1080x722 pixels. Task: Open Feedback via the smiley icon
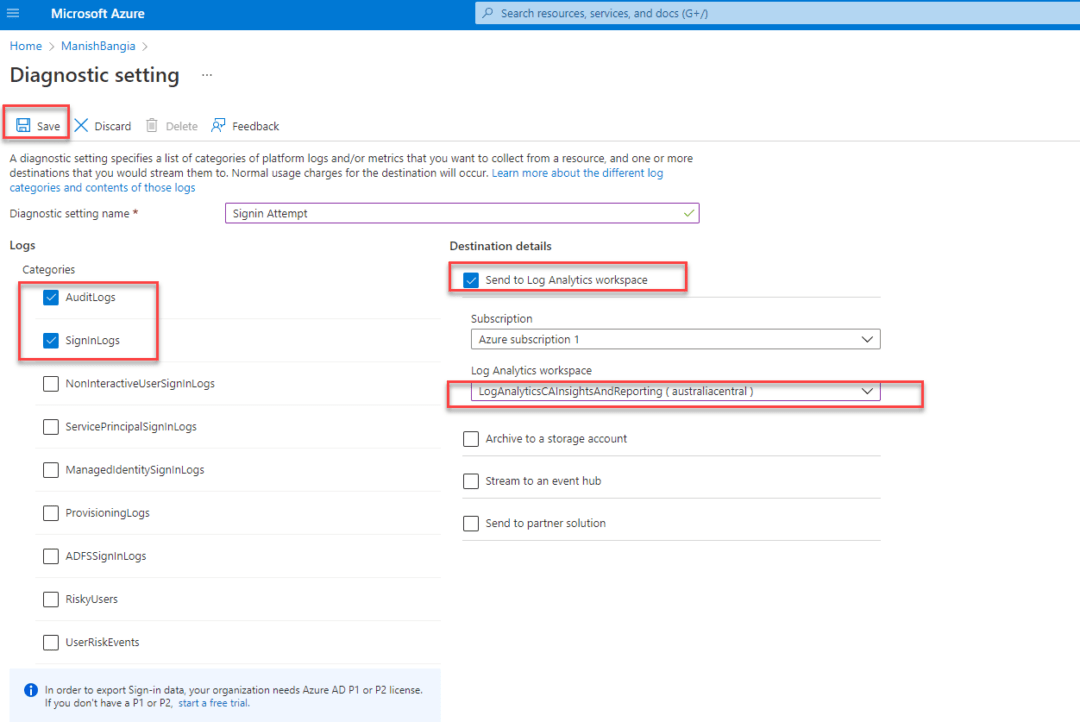(x=218, y=125)
